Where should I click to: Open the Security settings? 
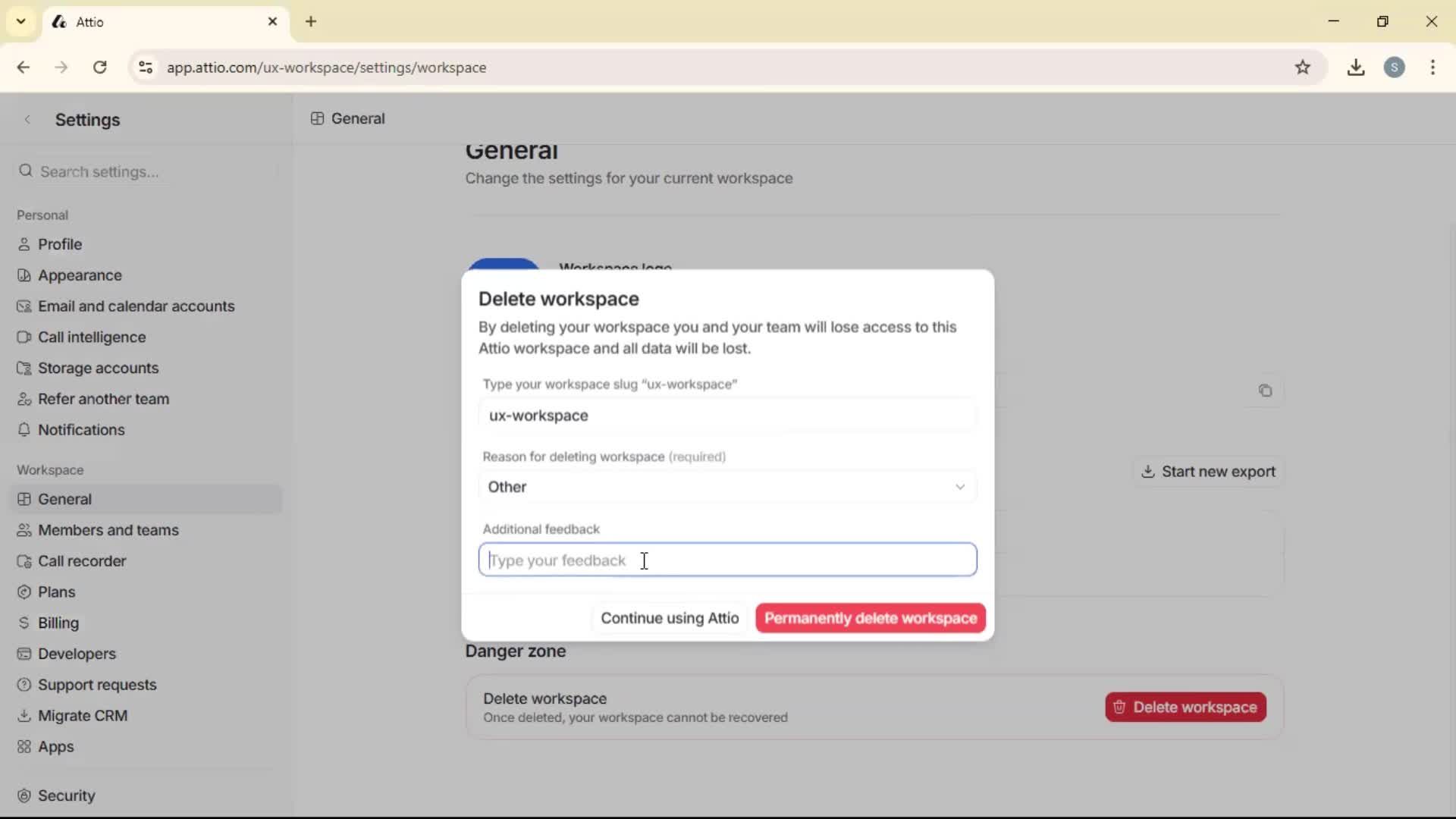(67, 795)
